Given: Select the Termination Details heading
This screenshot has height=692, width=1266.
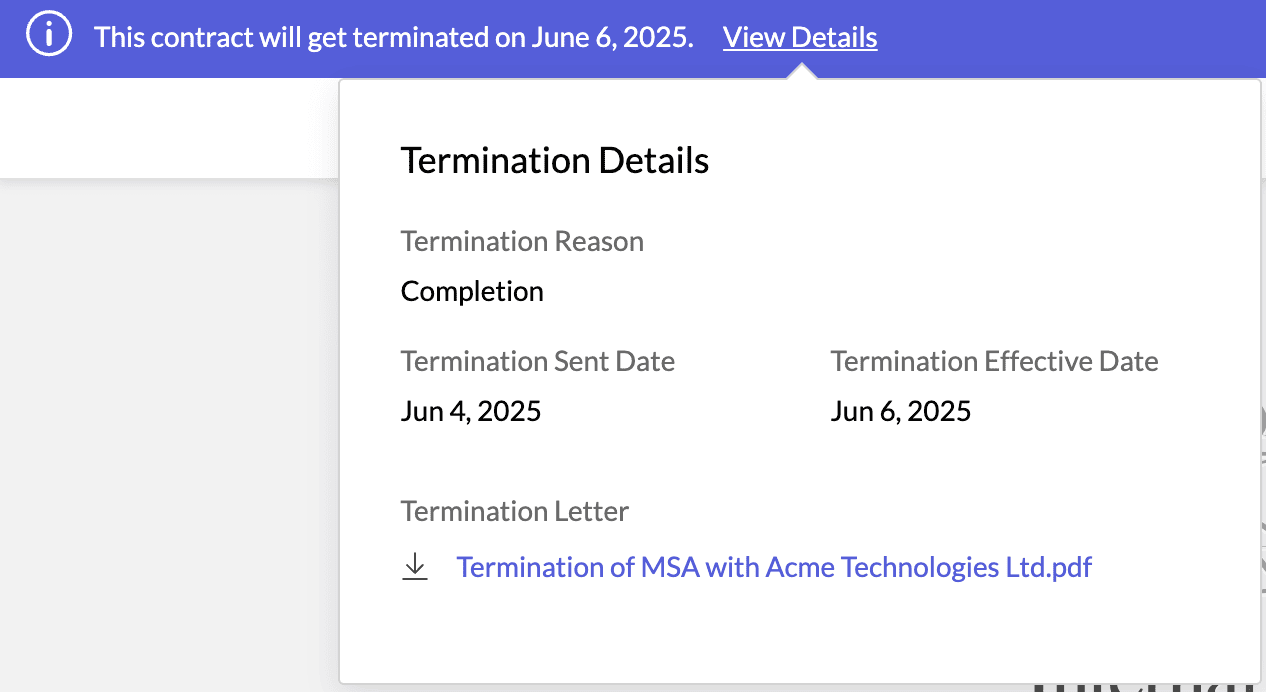Looking at the screenshot, I should [555, 160].
